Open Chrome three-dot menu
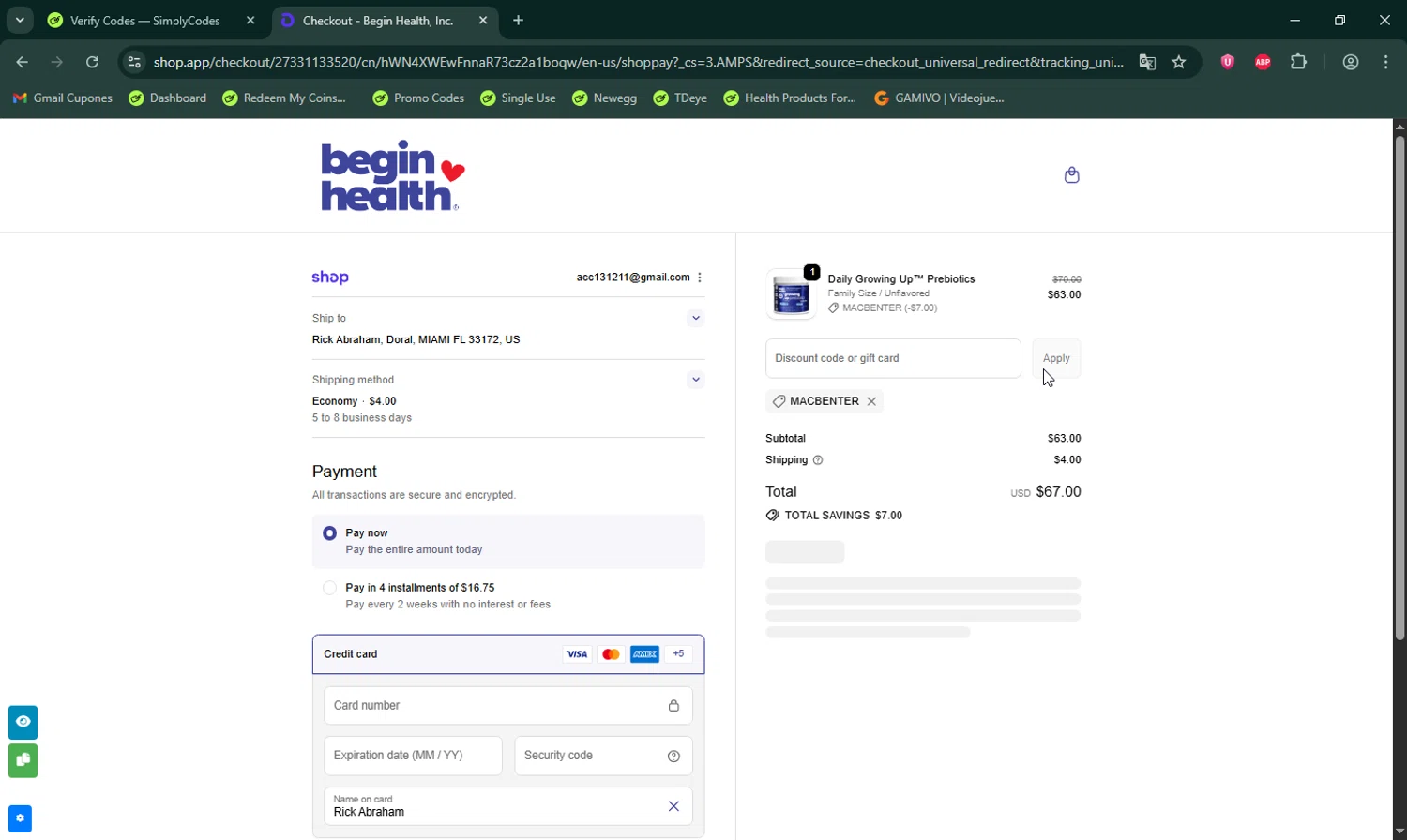 point(1386,62)
